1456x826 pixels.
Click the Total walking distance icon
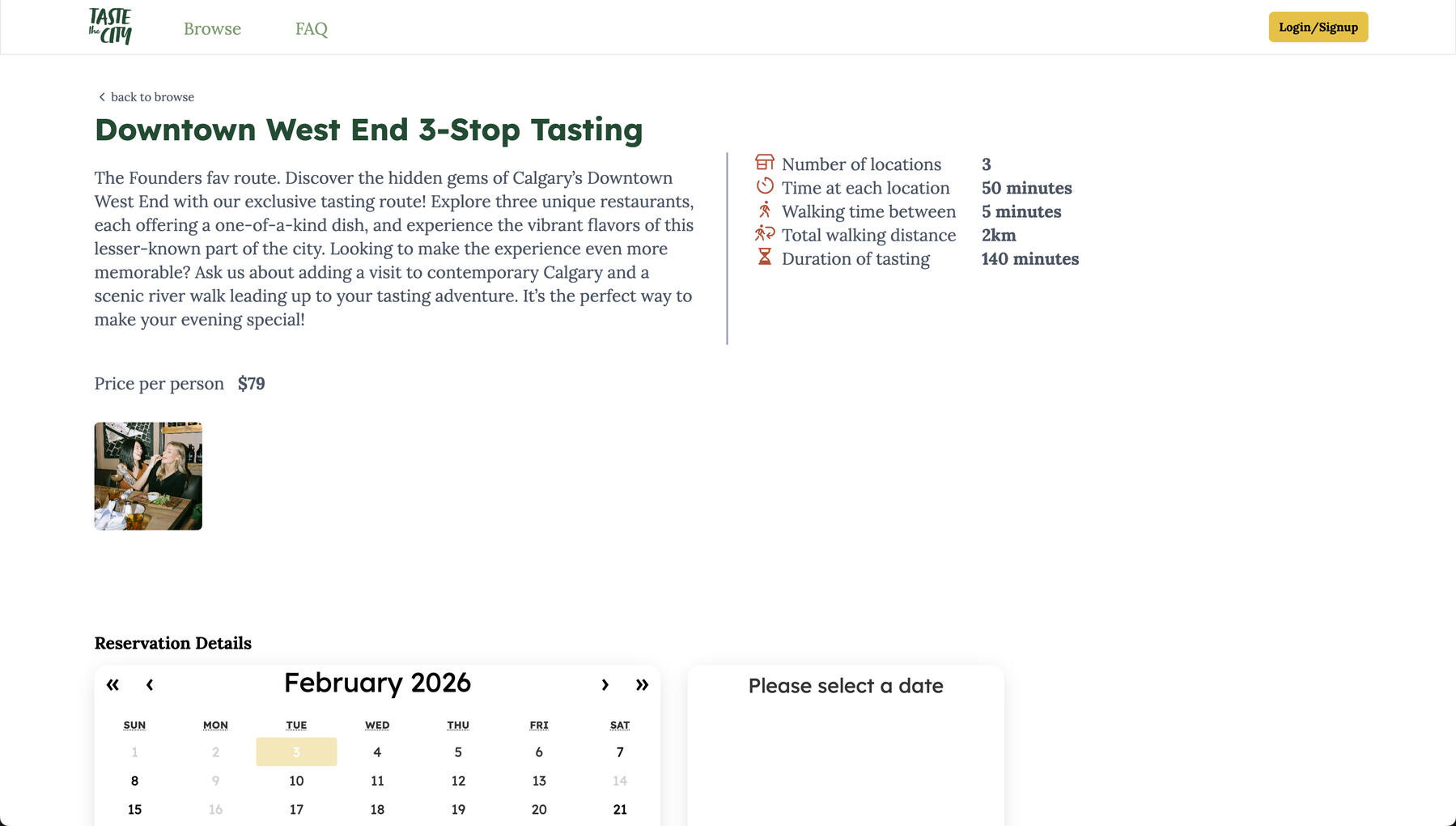(x=764, y=234)
